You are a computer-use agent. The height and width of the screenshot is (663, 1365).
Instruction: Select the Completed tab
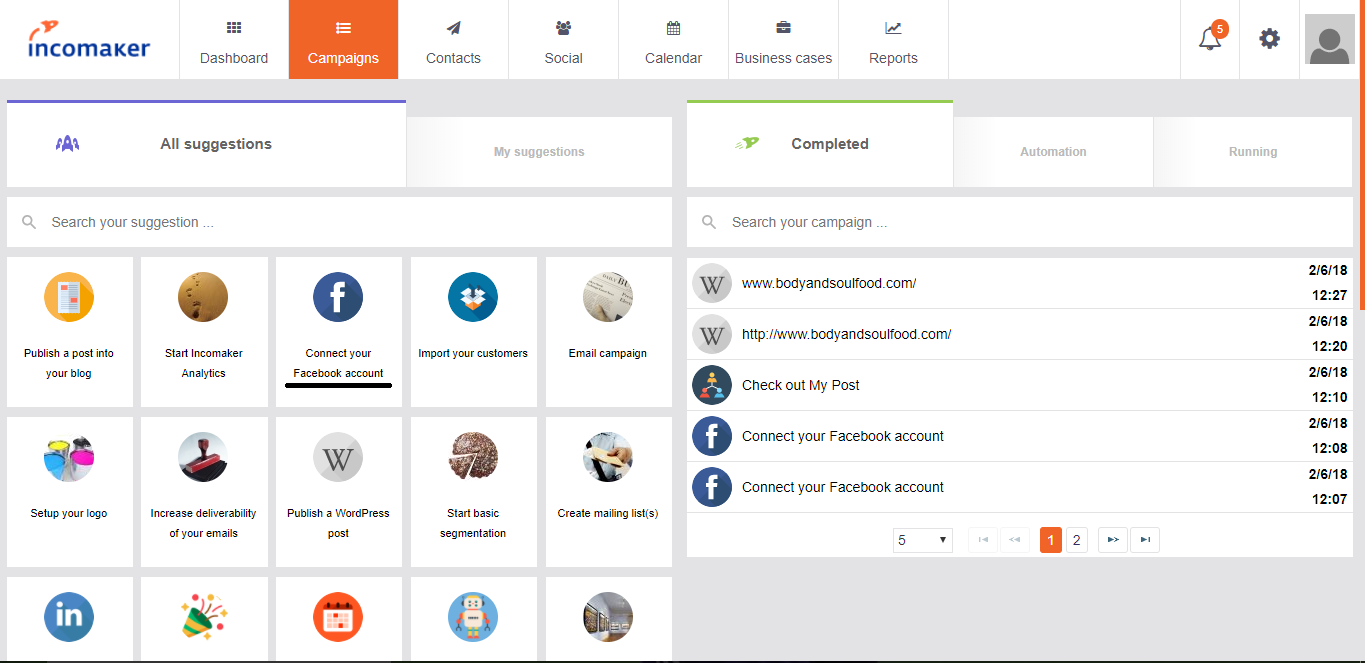[x=820, y=144]
